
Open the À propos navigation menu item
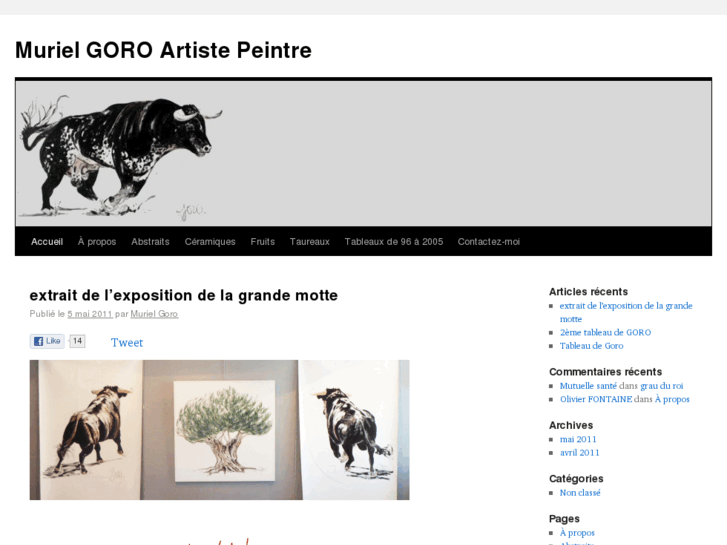click(x=97, y=242)
